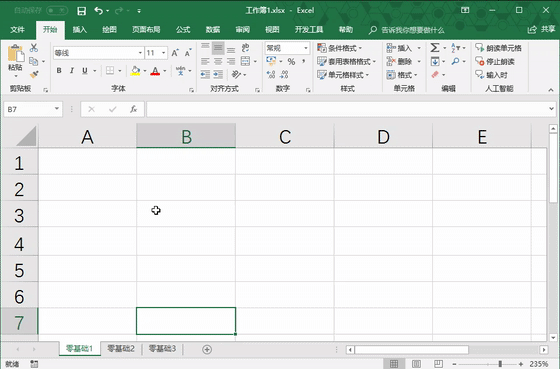Increase font size with larger A icon
Viewport: 560px width, 369px height.
[175, 53]
